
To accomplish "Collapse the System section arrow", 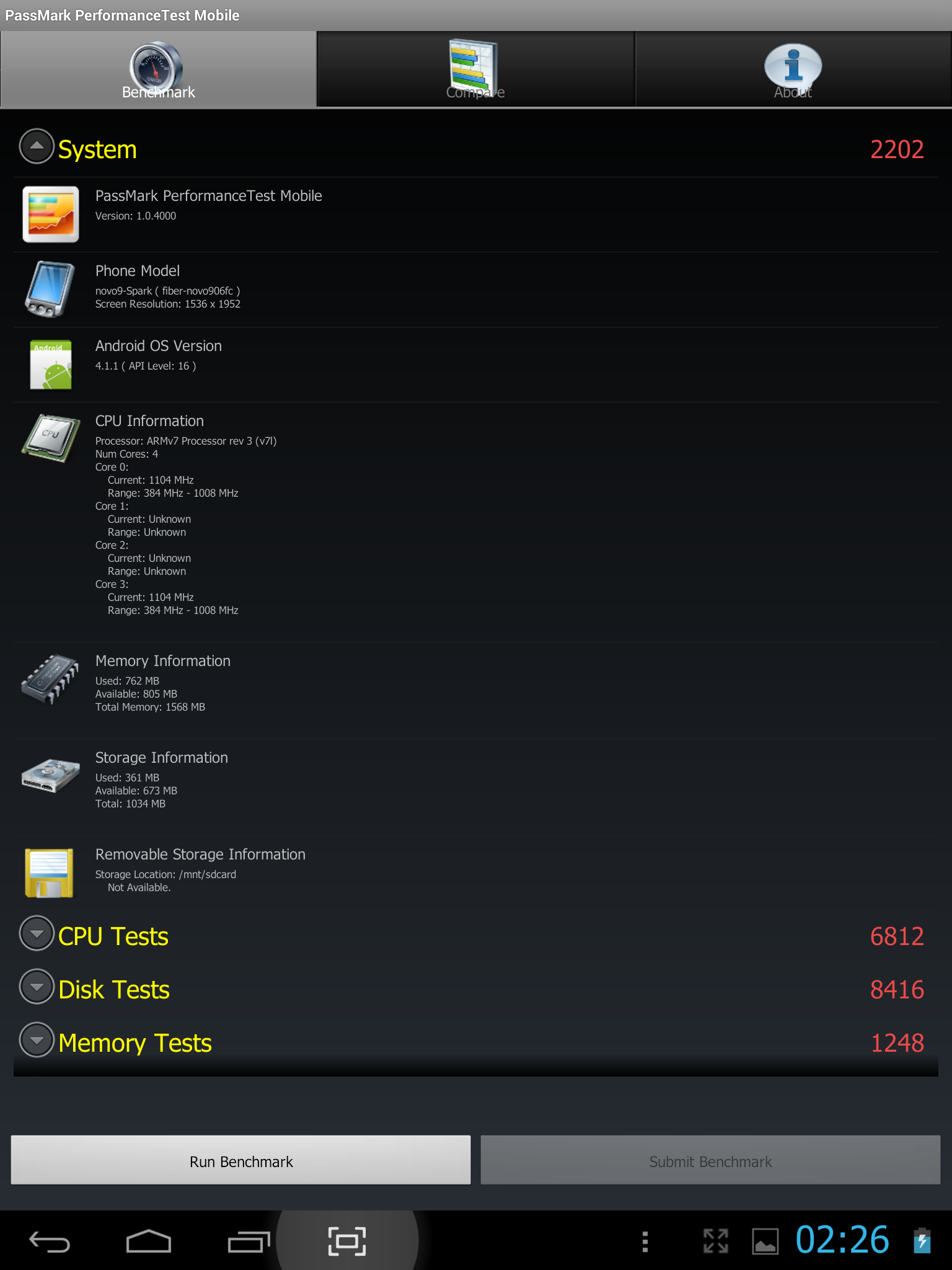I will pos(37,146).
